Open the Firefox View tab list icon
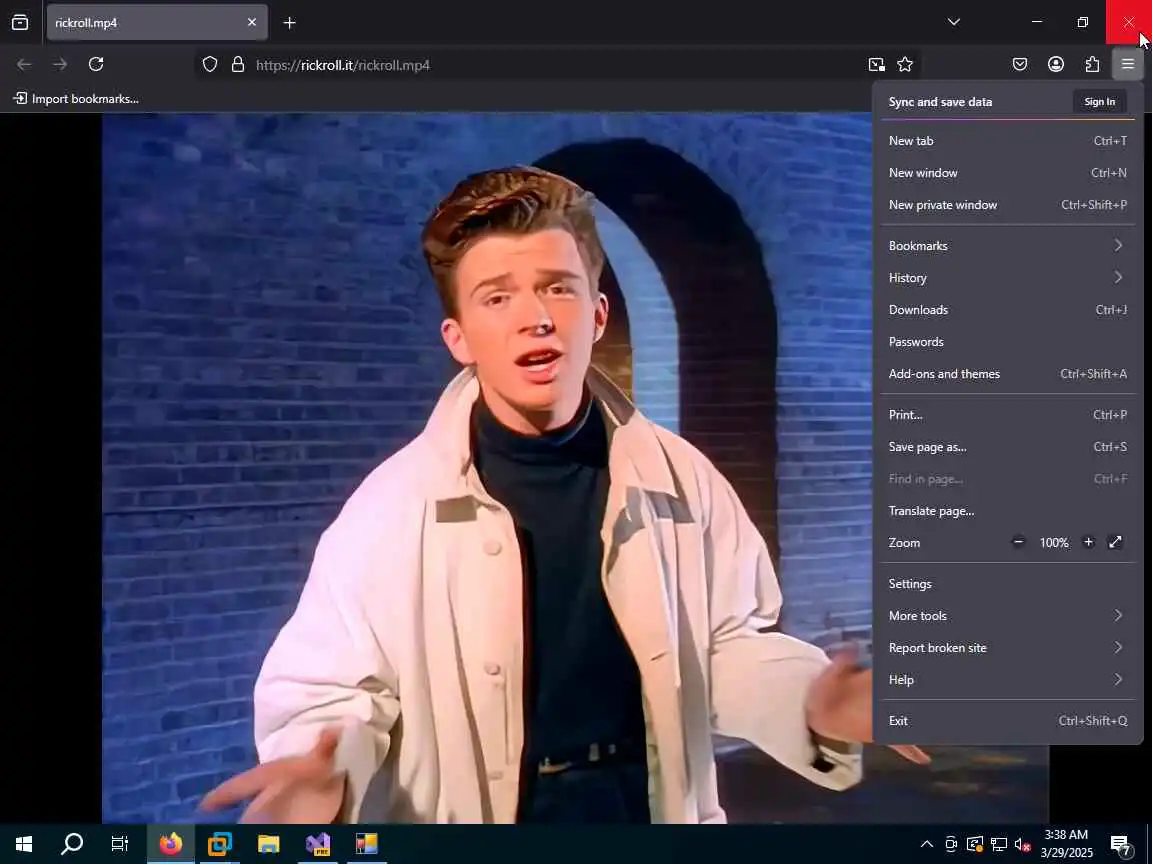The image size is (1152, 864). (x=20, y=22)
